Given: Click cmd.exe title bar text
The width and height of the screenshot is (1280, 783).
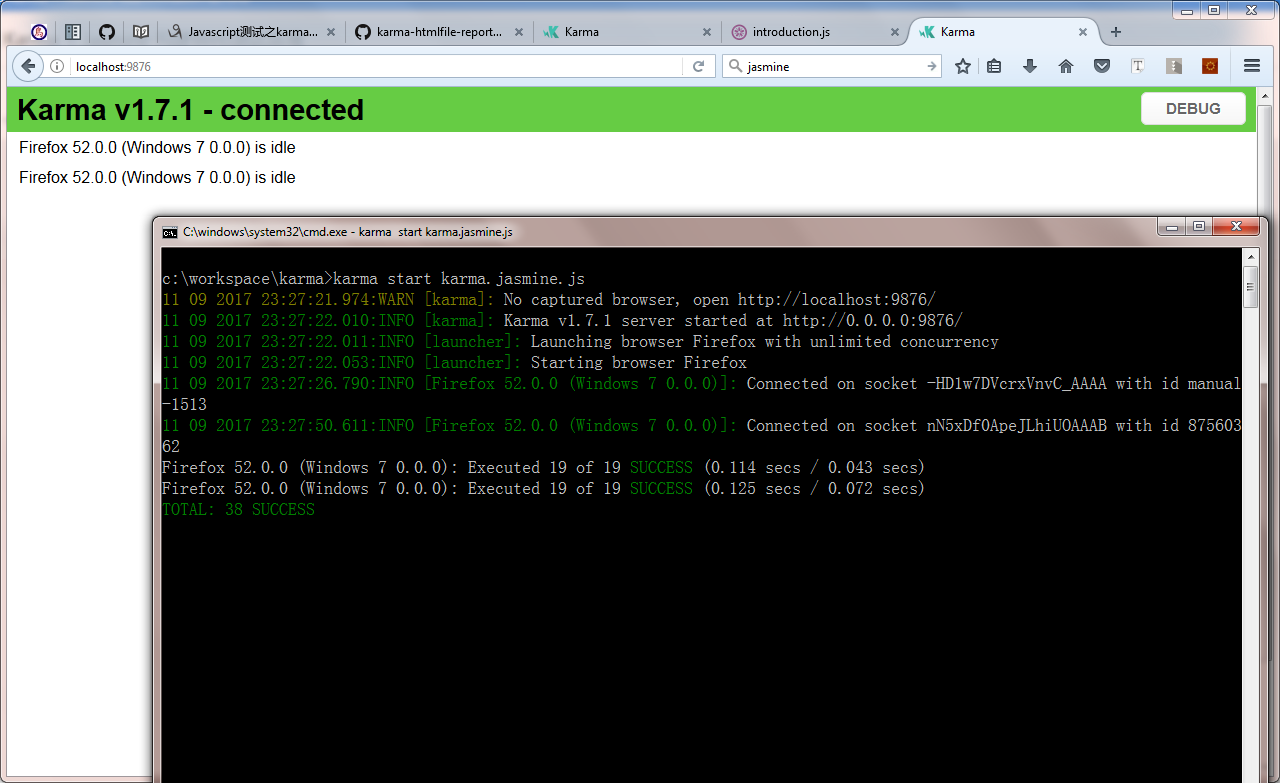Looking at the screenshot, I should [x=348, y=232].
